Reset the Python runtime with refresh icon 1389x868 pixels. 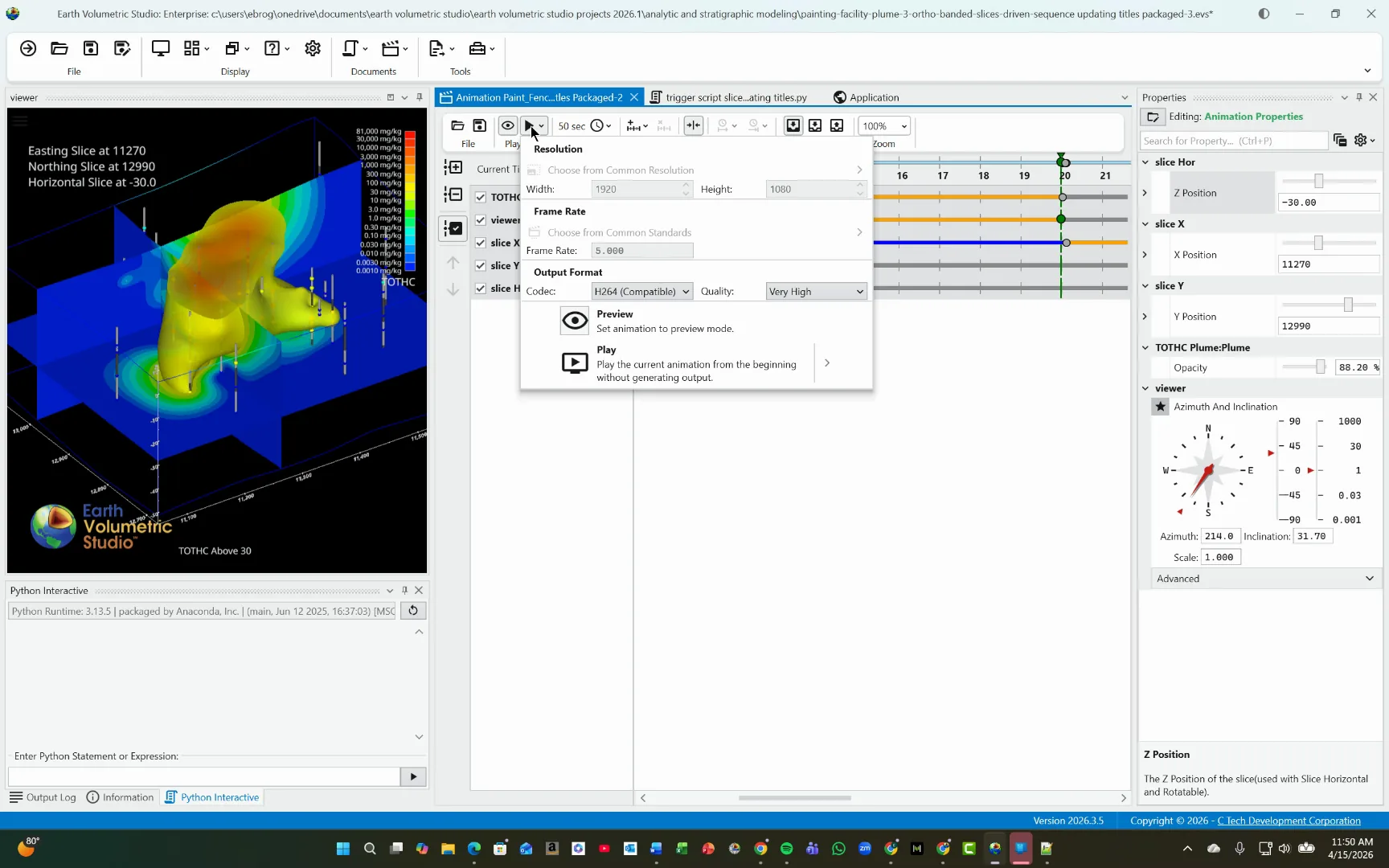(x=413, y=611)
